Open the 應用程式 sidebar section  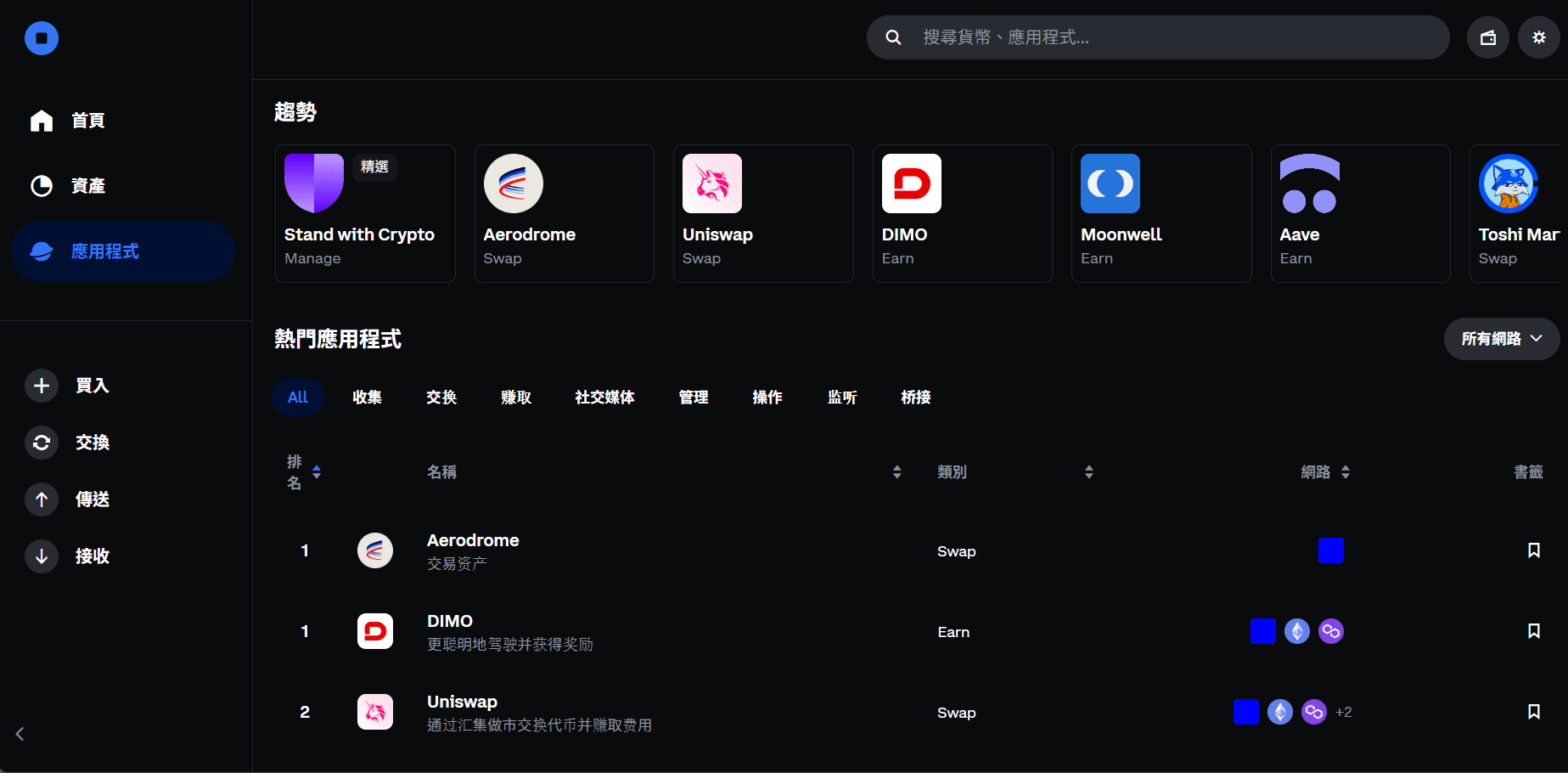[x=122, y=251]
